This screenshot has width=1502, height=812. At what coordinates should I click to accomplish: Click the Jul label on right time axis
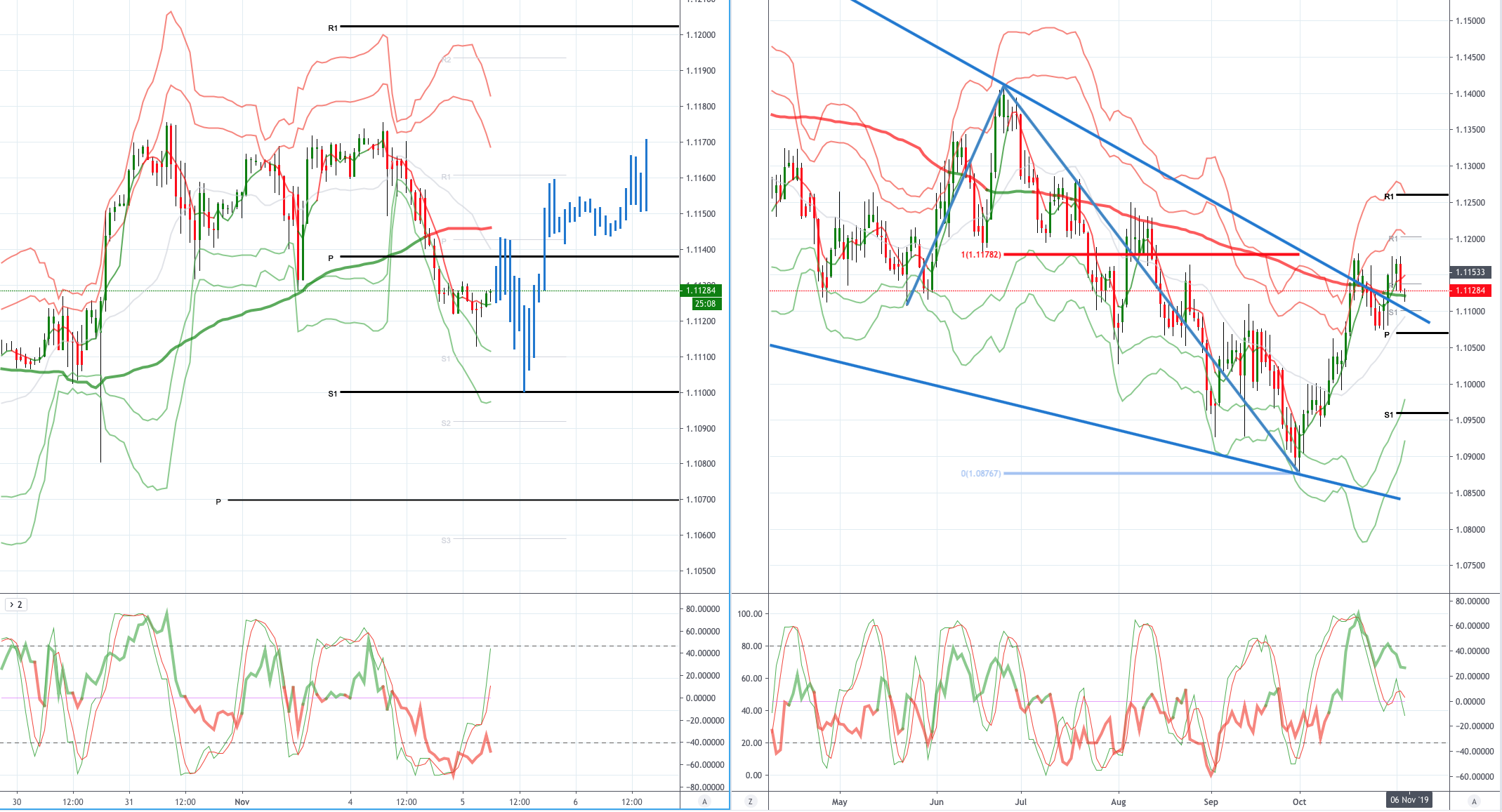pos(1021,801)
